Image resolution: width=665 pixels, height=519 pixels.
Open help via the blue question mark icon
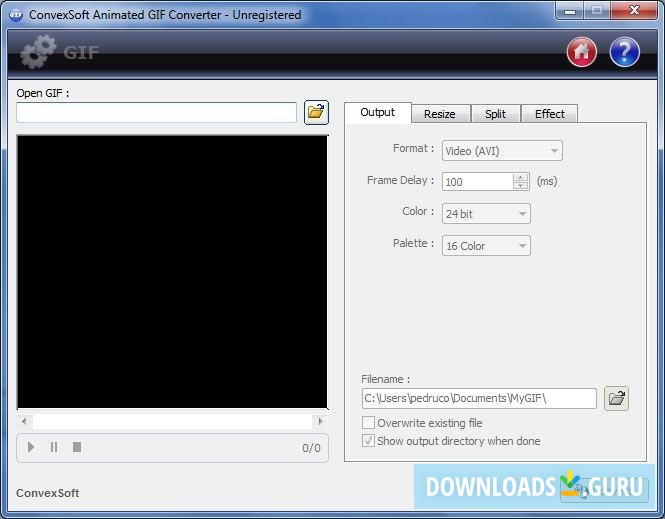pos(624,52)
